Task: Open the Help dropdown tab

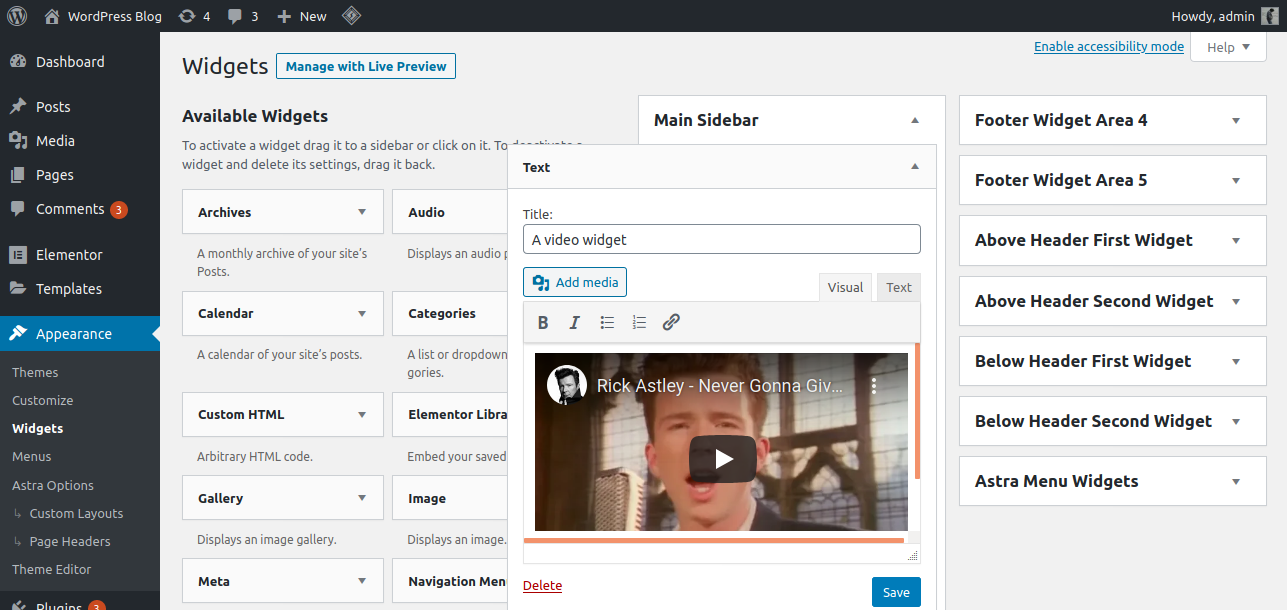Action: (1228, 47)
